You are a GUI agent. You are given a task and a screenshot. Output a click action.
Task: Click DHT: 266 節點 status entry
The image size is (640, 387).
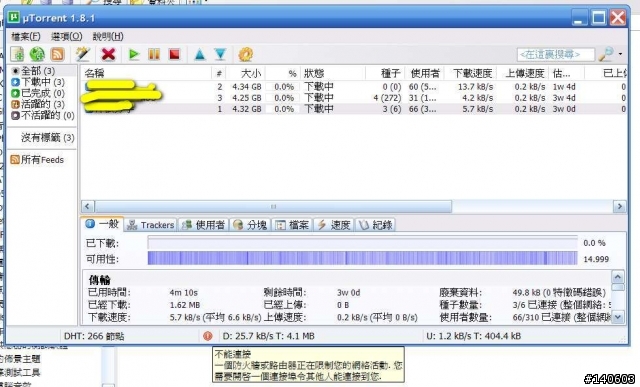tap(94, 336)
